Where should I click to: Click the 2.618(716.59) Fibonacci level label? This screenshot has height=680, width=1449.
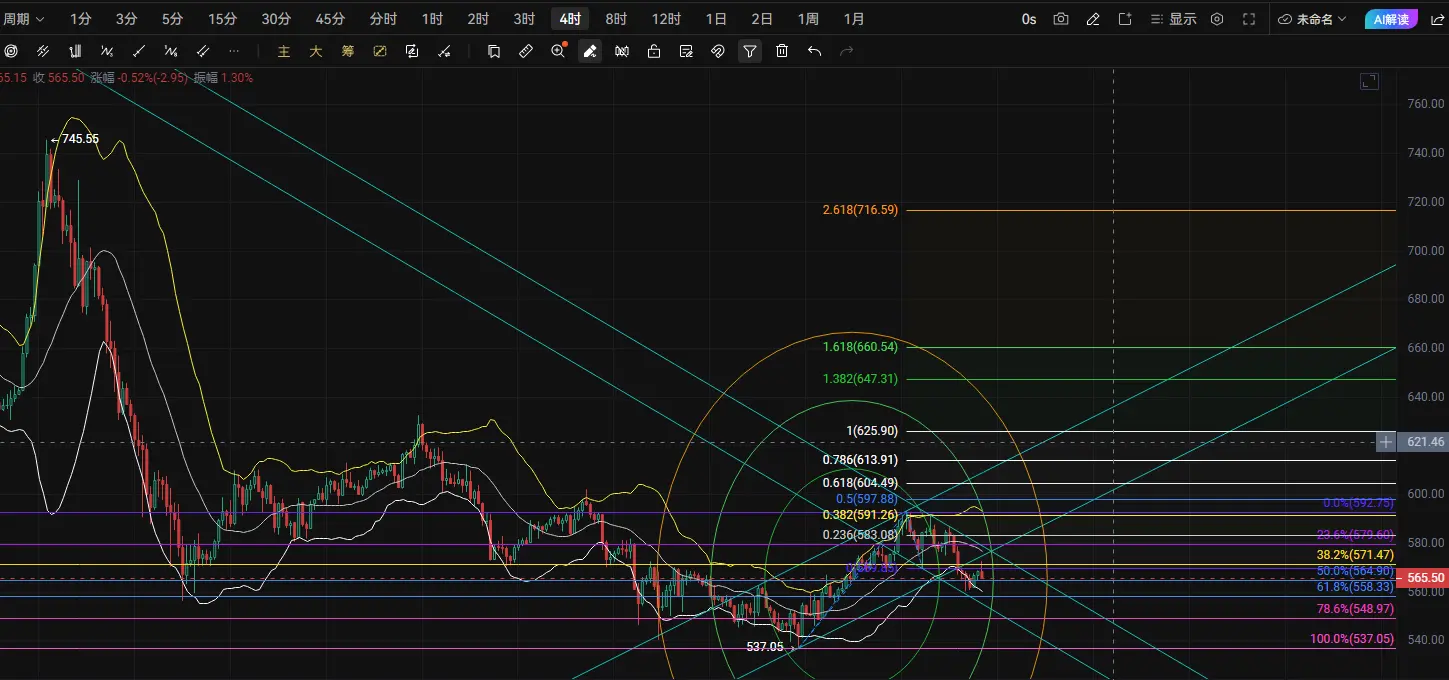[860, 210]
